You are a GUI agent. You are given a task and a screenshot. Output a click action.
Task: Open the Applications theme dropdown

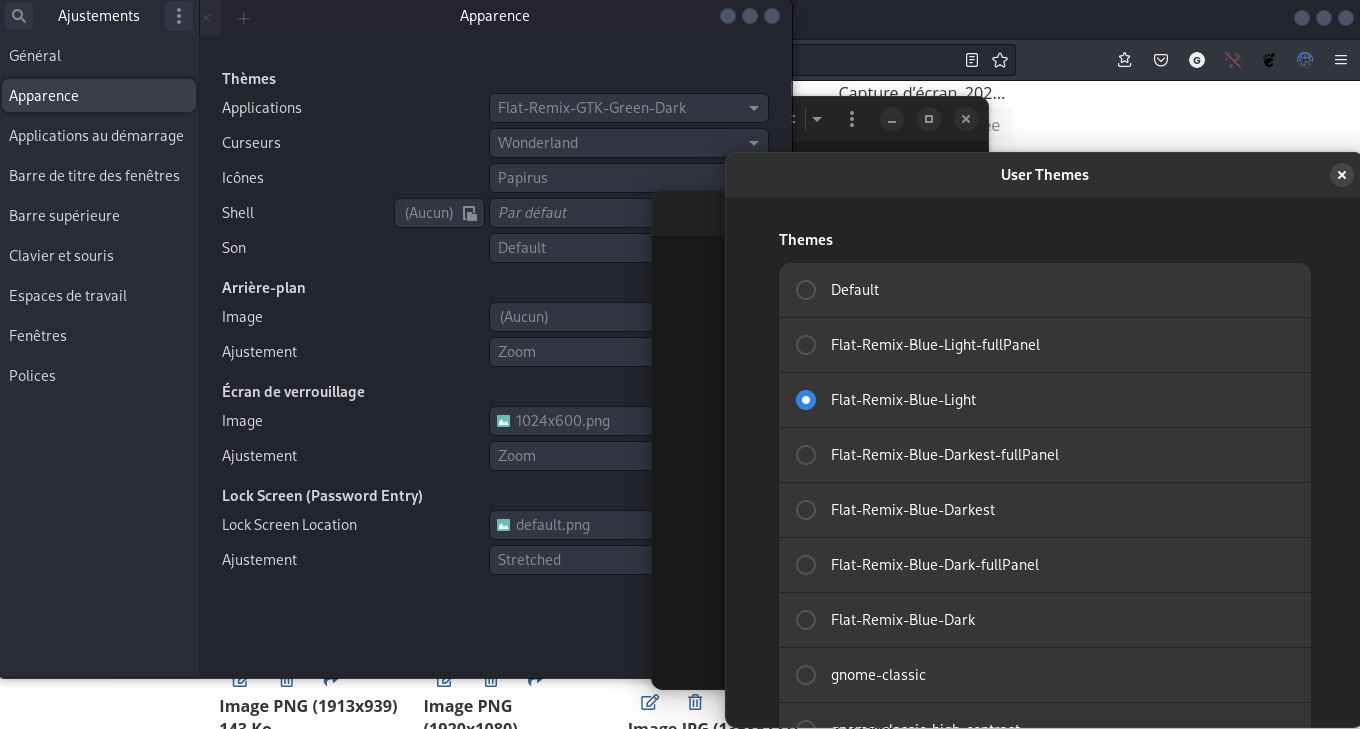[629, 108]
